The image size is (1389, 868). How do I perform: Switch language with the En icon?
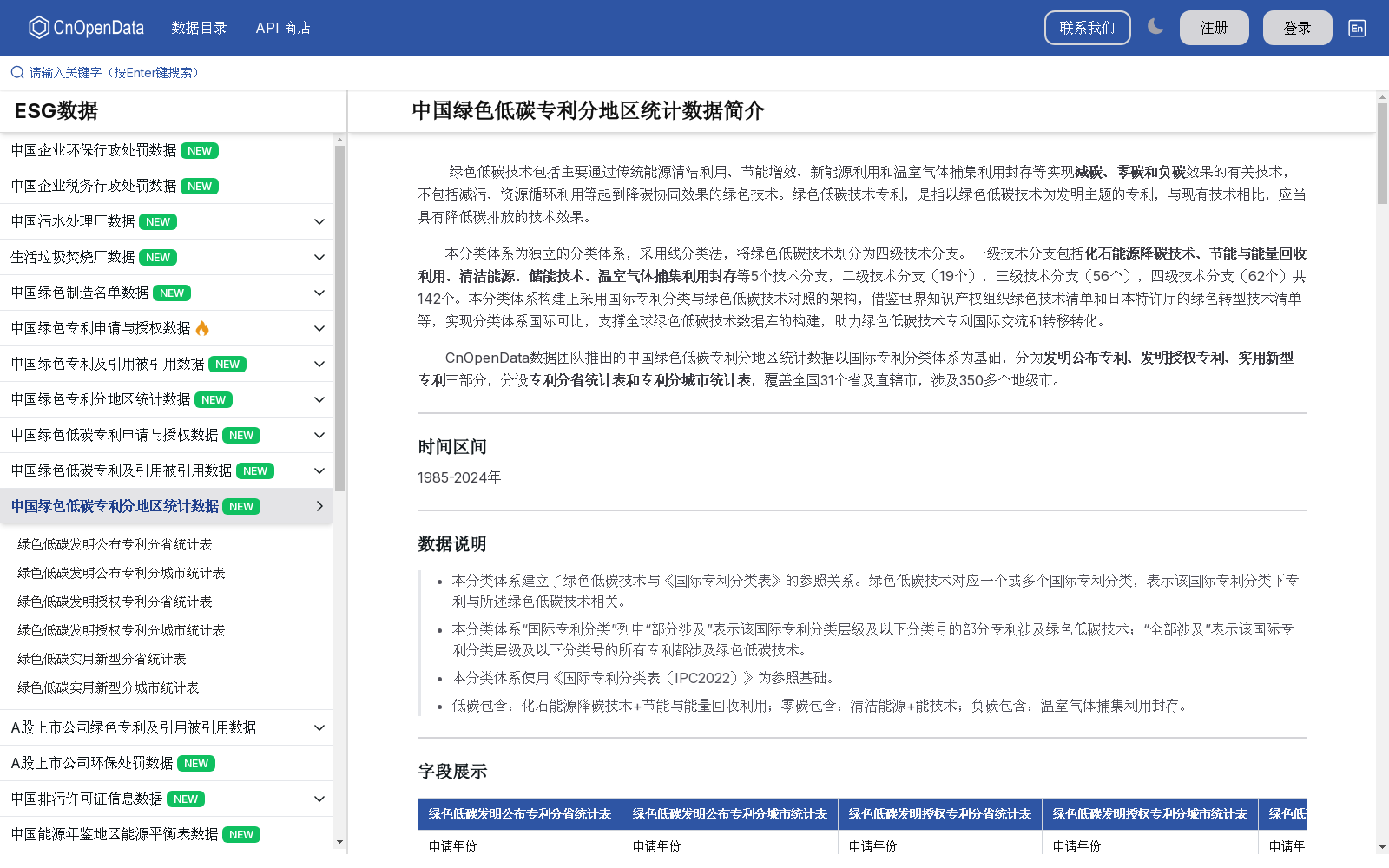pyautogui.click(x=1357, y=28)
